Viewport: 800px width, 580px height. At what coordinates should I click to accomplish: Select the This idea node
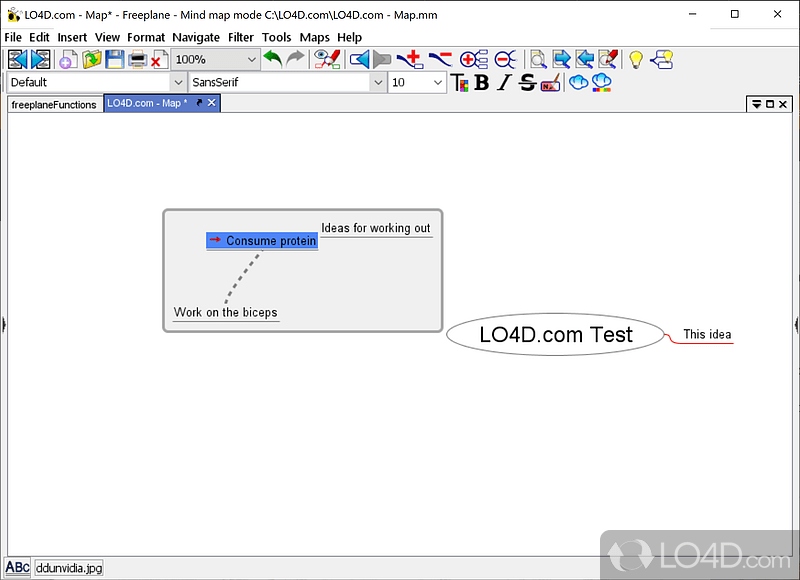coord(707,335)
